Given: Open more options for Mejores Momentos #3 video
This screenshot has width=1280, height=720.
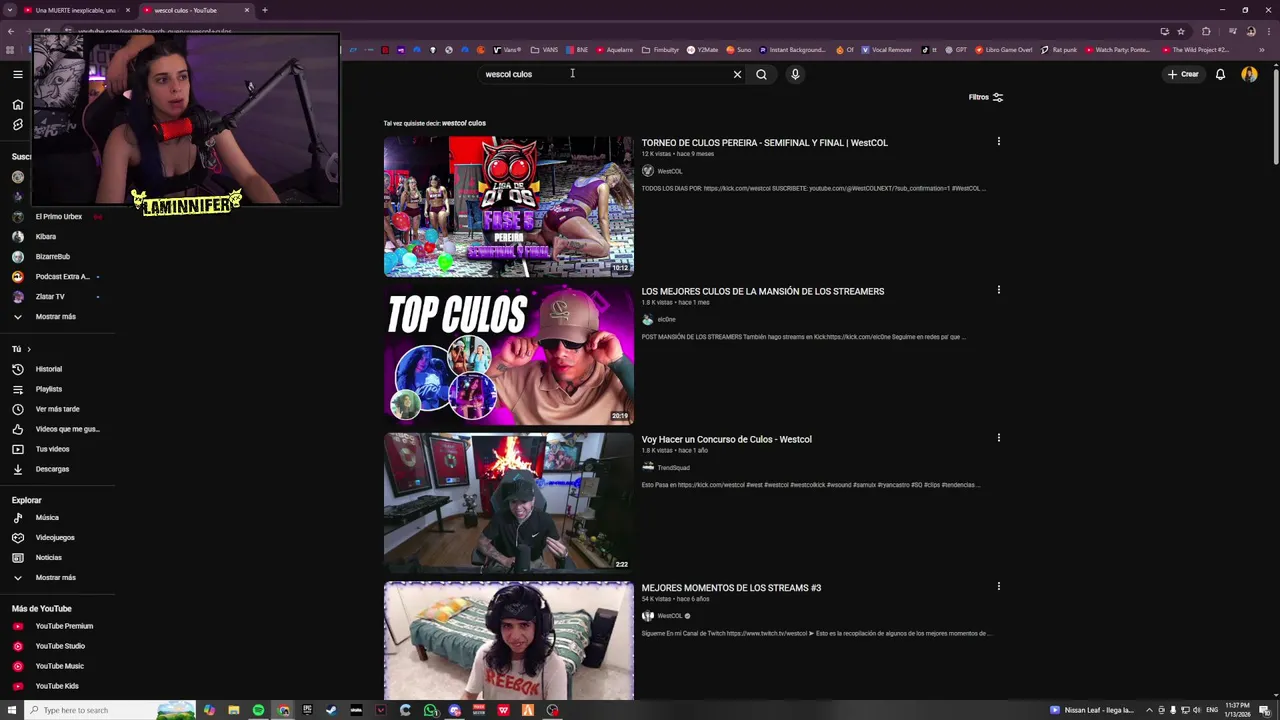Looking at the screenshot, I should tap(998, 586).
